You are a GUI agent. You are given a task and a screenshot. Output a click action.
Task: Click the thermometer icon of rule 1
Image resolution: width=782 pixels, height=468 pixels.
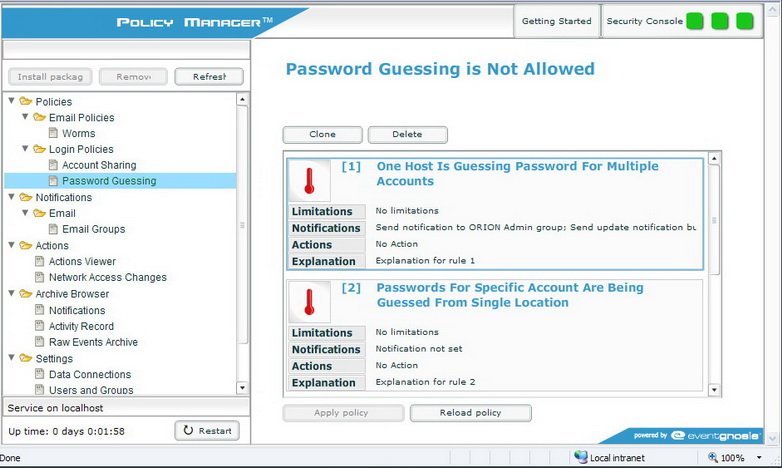click(x=309, y=181)
